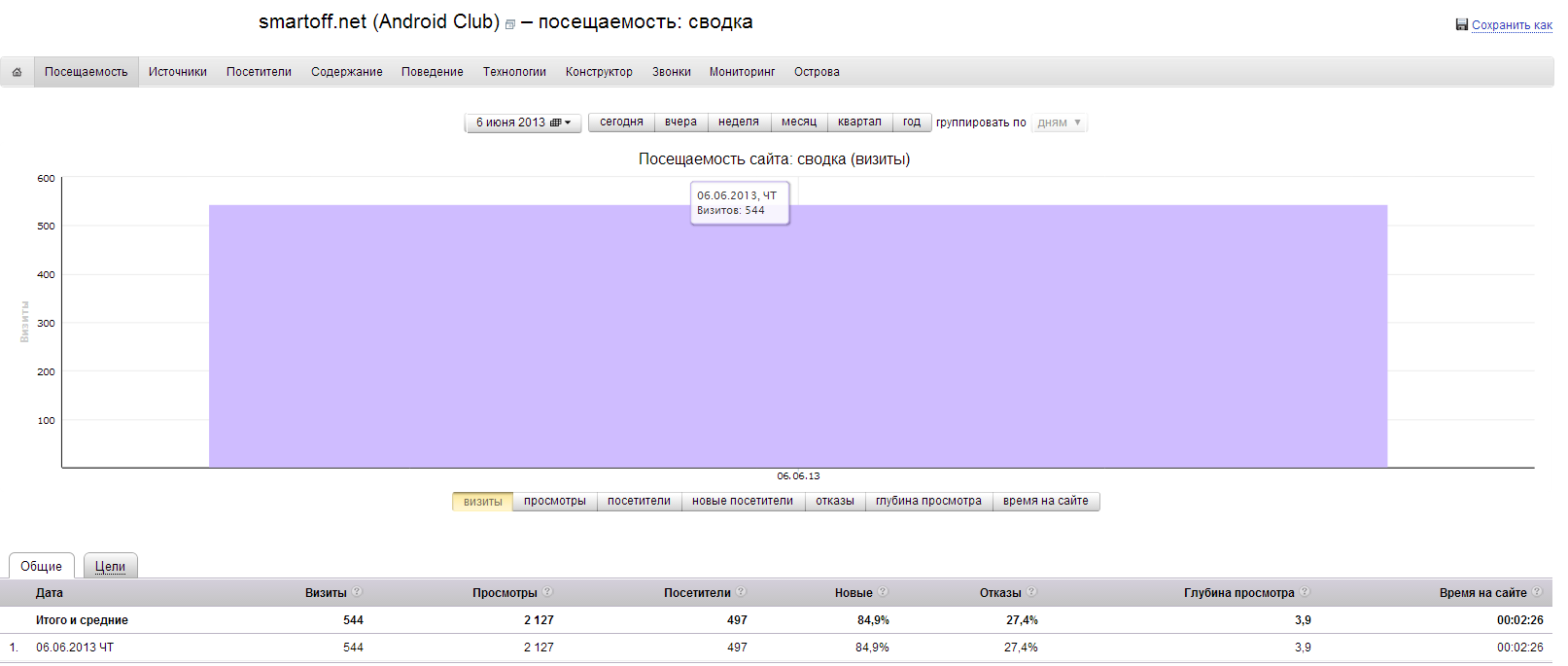Open help icon next to Просмотры column
The width and height of the screenshot is (1568, 666).
[547, 592]
